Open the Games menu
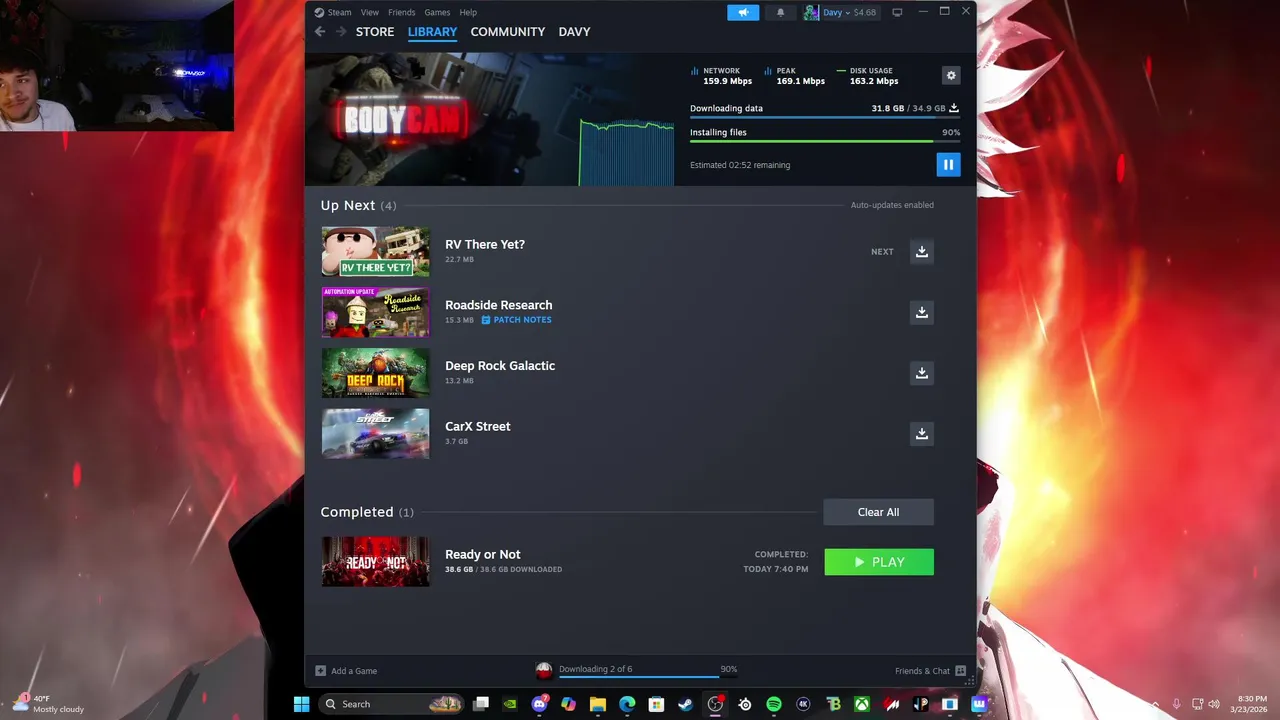Screen dimensions: 1280x720 [437, 12]
